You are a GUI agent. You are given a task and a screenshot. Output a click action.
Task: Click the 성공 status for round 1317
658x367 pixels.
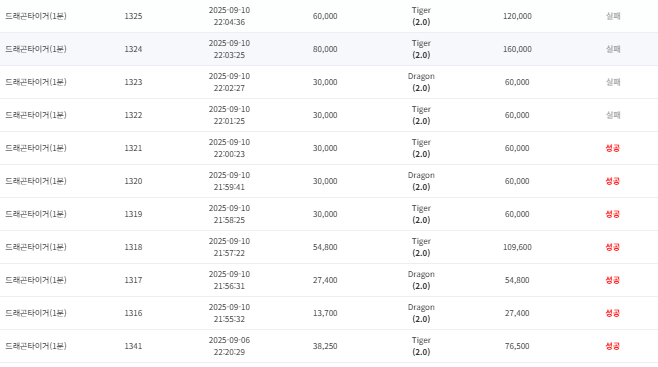click(x=613, y=280)
